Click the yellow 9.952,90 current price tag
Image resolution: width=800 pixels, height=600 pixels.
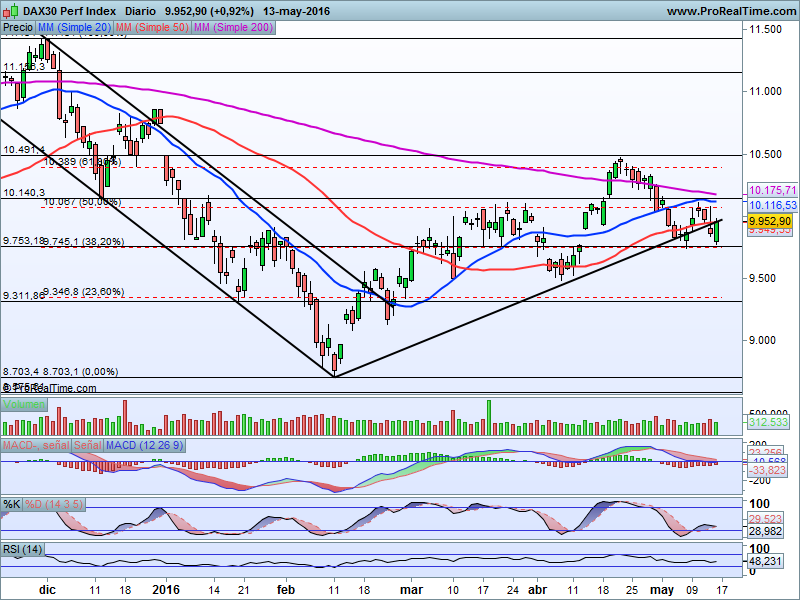point(770,221)
